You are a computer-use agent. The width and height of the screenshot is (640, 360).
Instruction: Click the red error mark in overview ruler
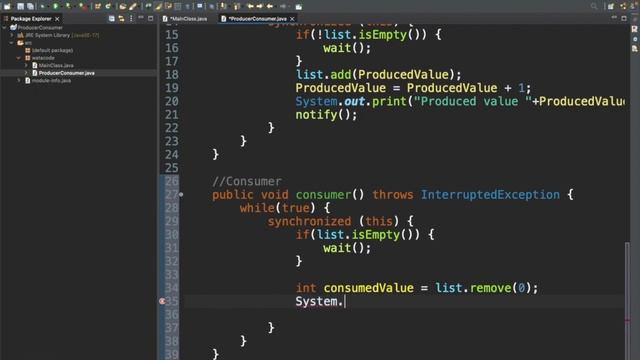[627, 320]
